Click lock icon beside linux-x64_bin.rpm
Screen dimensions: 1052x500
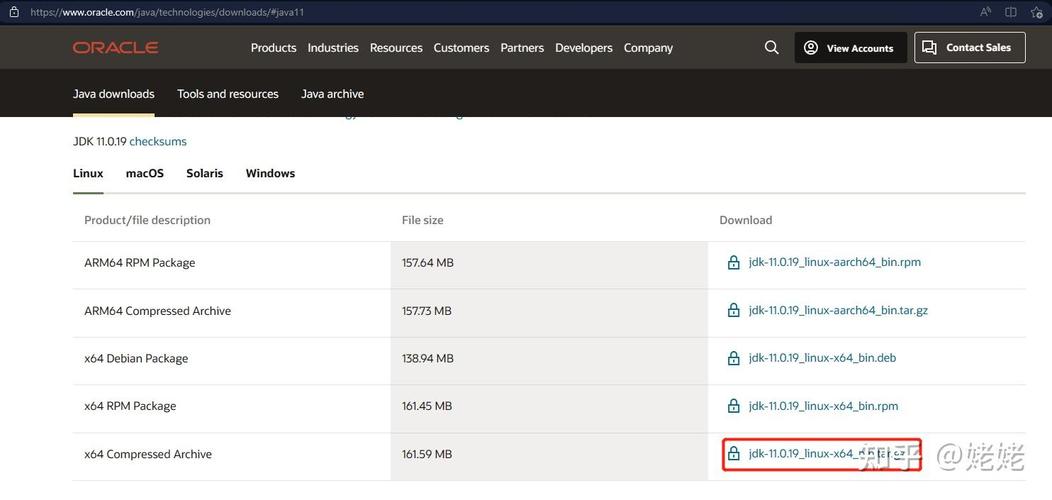coord(733,406)
